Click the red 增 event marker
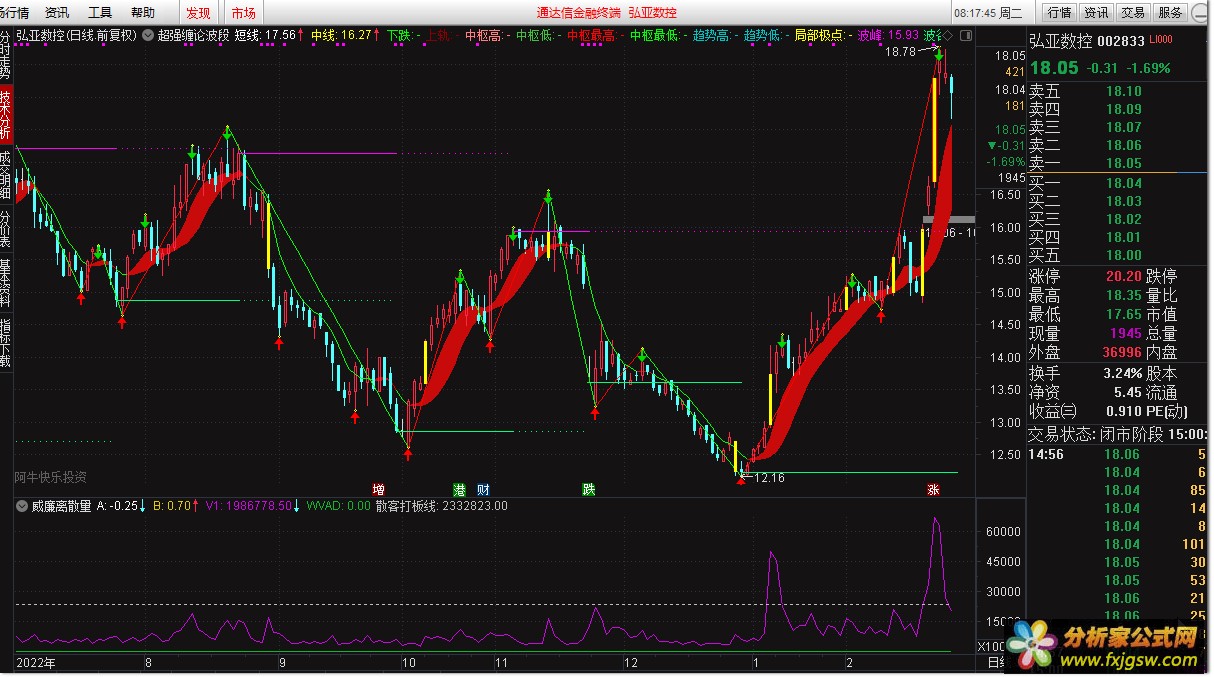This screenshot has height=677, width=1214. click(x=378, y=489)
